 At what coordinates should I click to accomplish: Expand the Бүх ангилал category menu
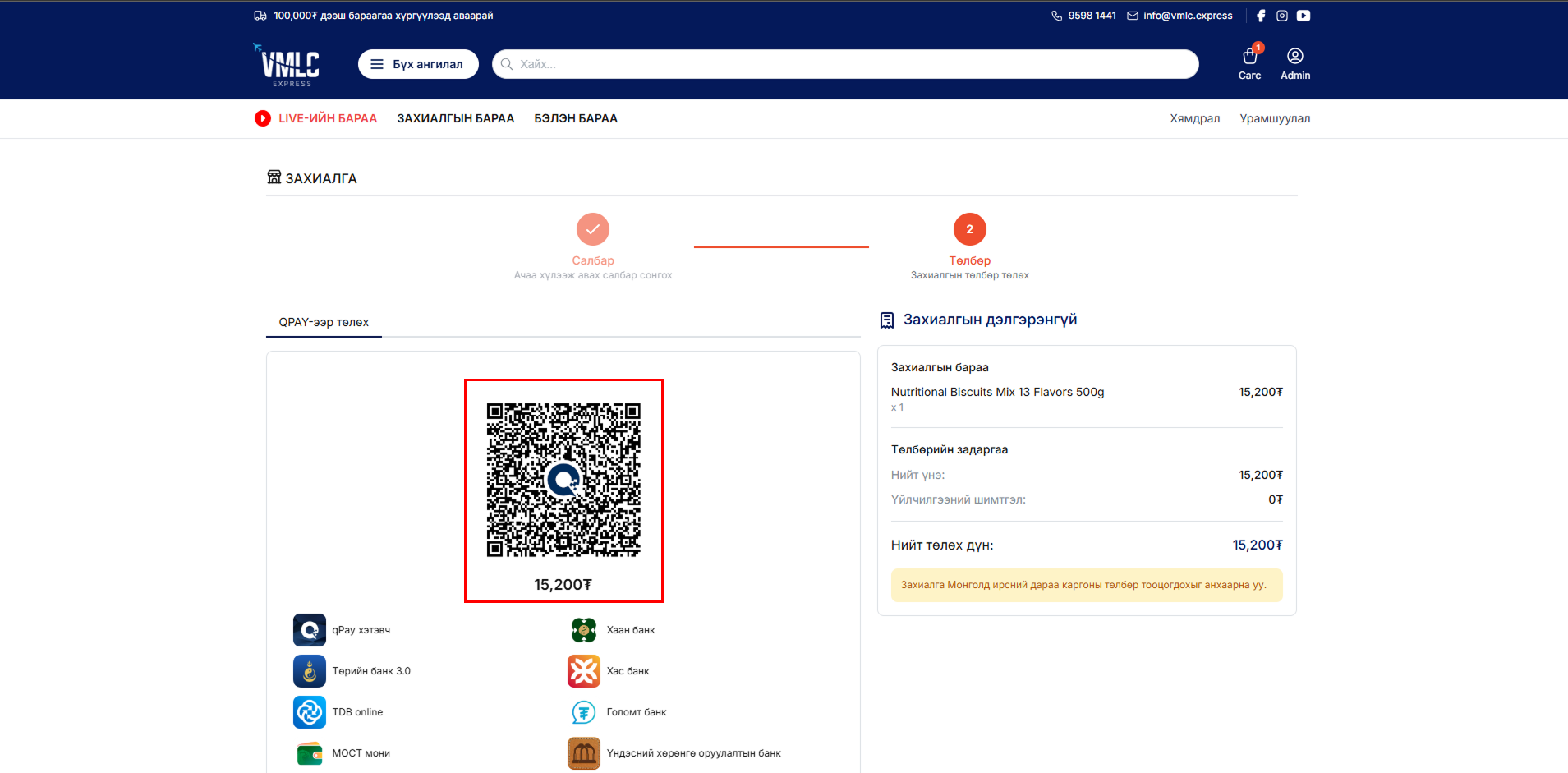pyautogui.click(x=418, y=64)
